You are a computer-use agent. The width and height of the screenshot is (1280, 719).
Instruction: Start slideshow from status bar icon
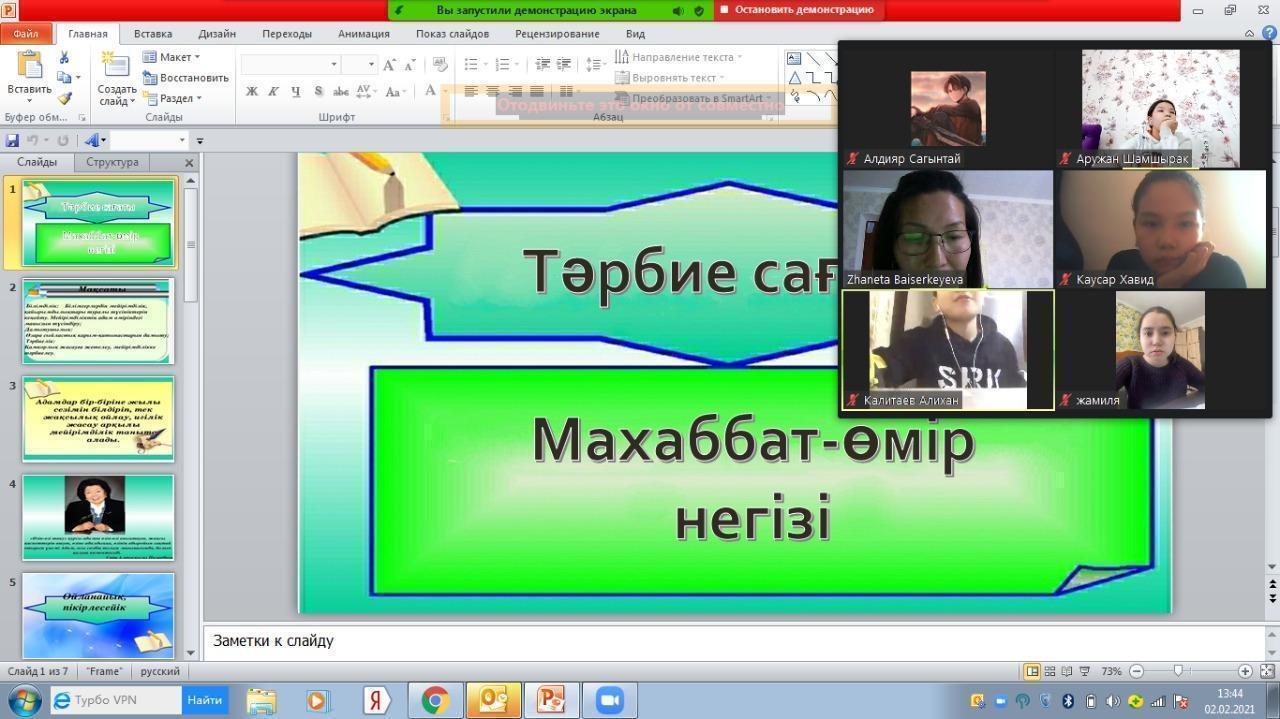tap(1086, 671)
